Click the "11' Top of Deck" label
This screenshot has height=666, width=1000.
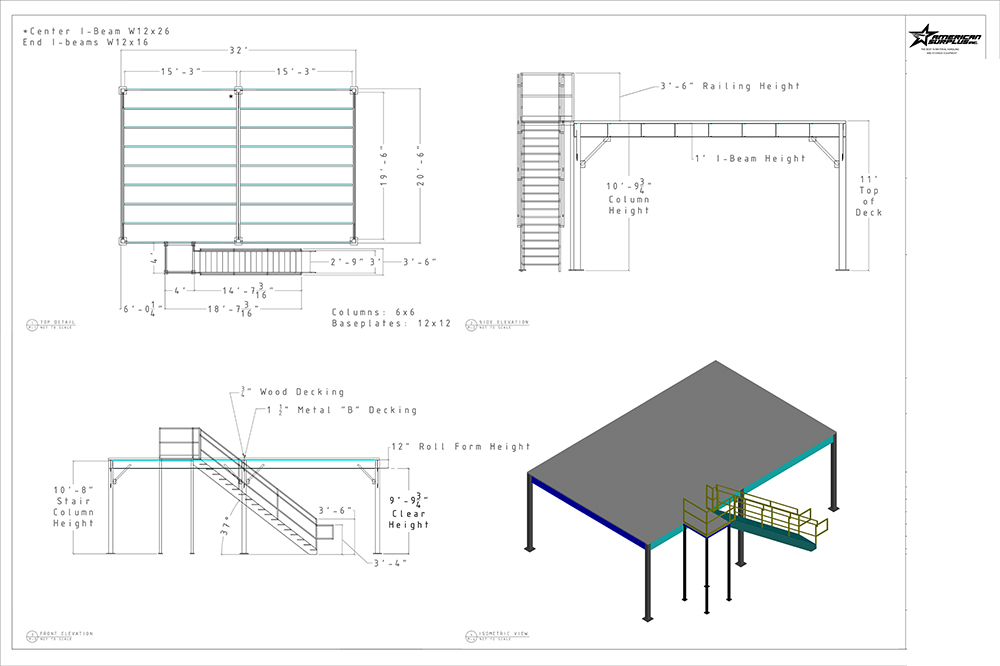coord(869,196)
